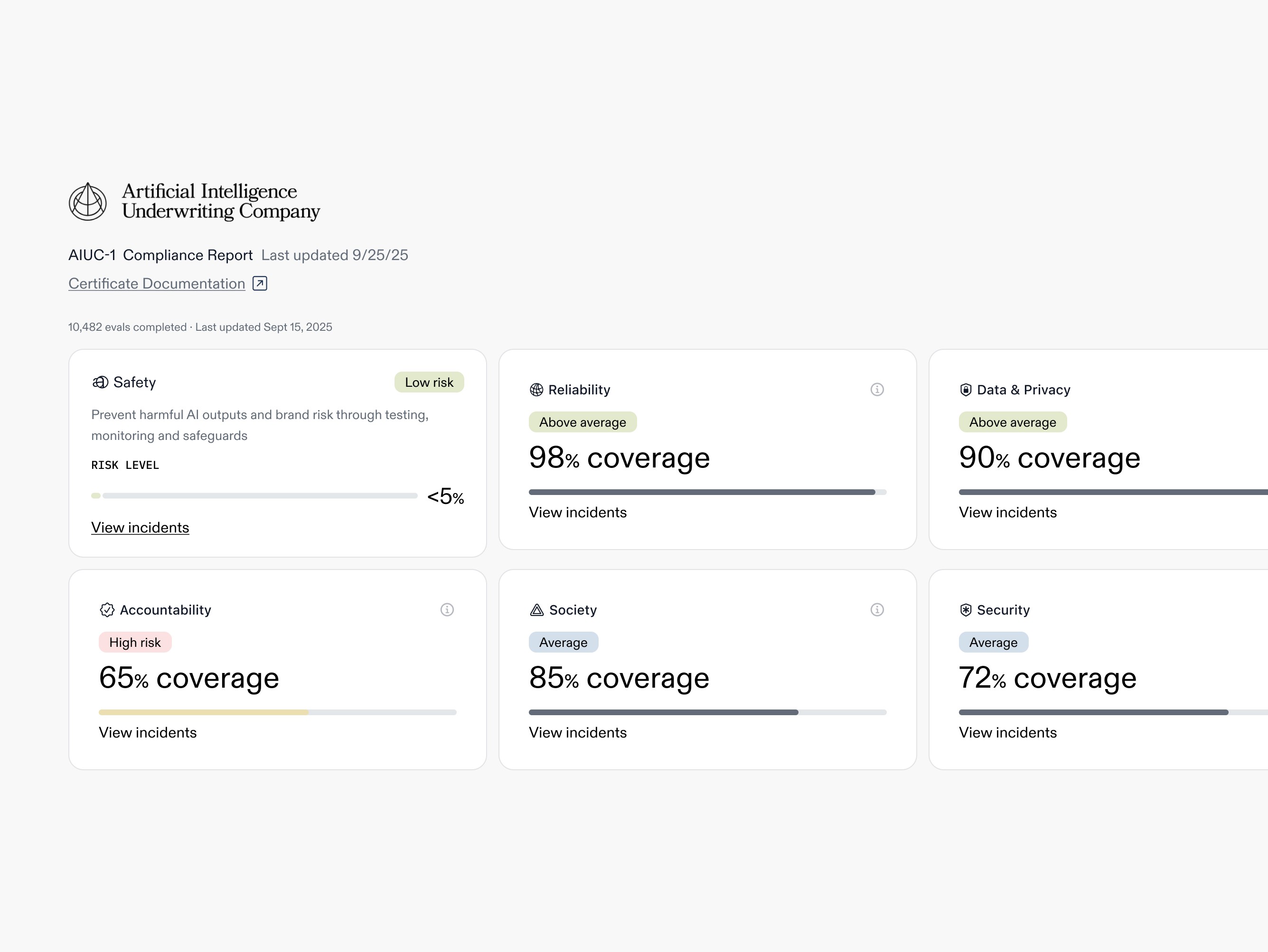This screenshot has width=1268, height=952.
Task: Click the Safety card title
Action: tap(135, 383)
